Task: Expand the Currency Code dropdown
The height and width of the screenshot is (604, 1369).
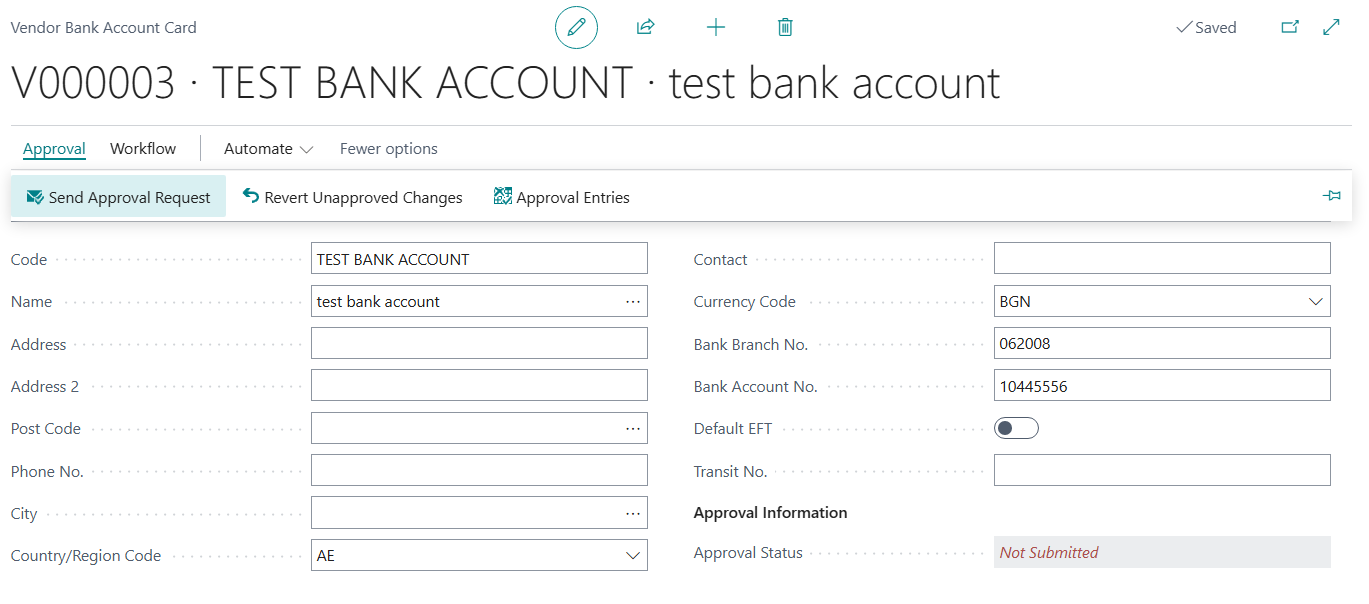Action: pyautogui.click(x=1314, y=301)
